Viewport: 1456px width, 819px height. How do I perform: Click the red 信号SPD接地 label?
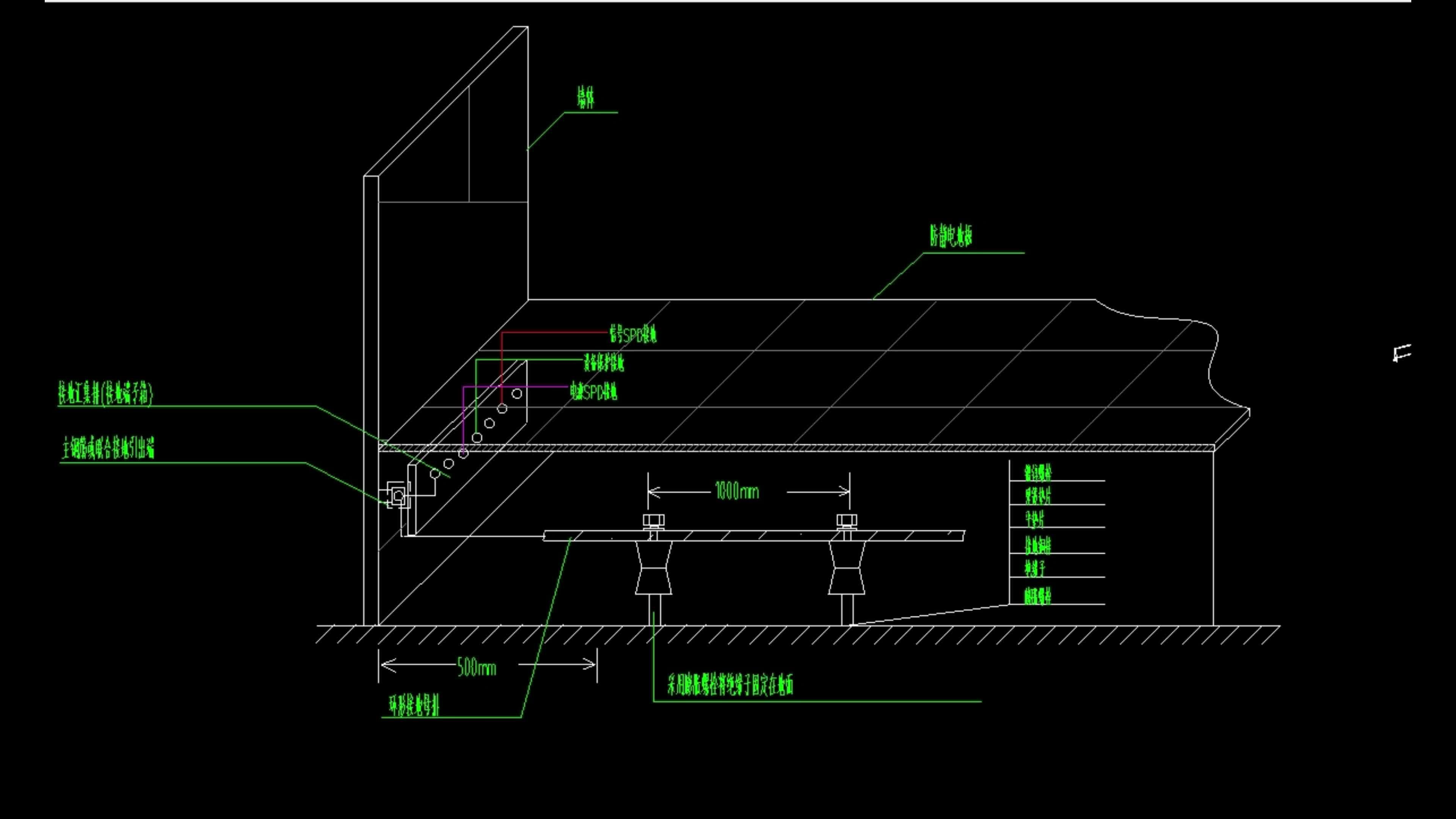632,334
